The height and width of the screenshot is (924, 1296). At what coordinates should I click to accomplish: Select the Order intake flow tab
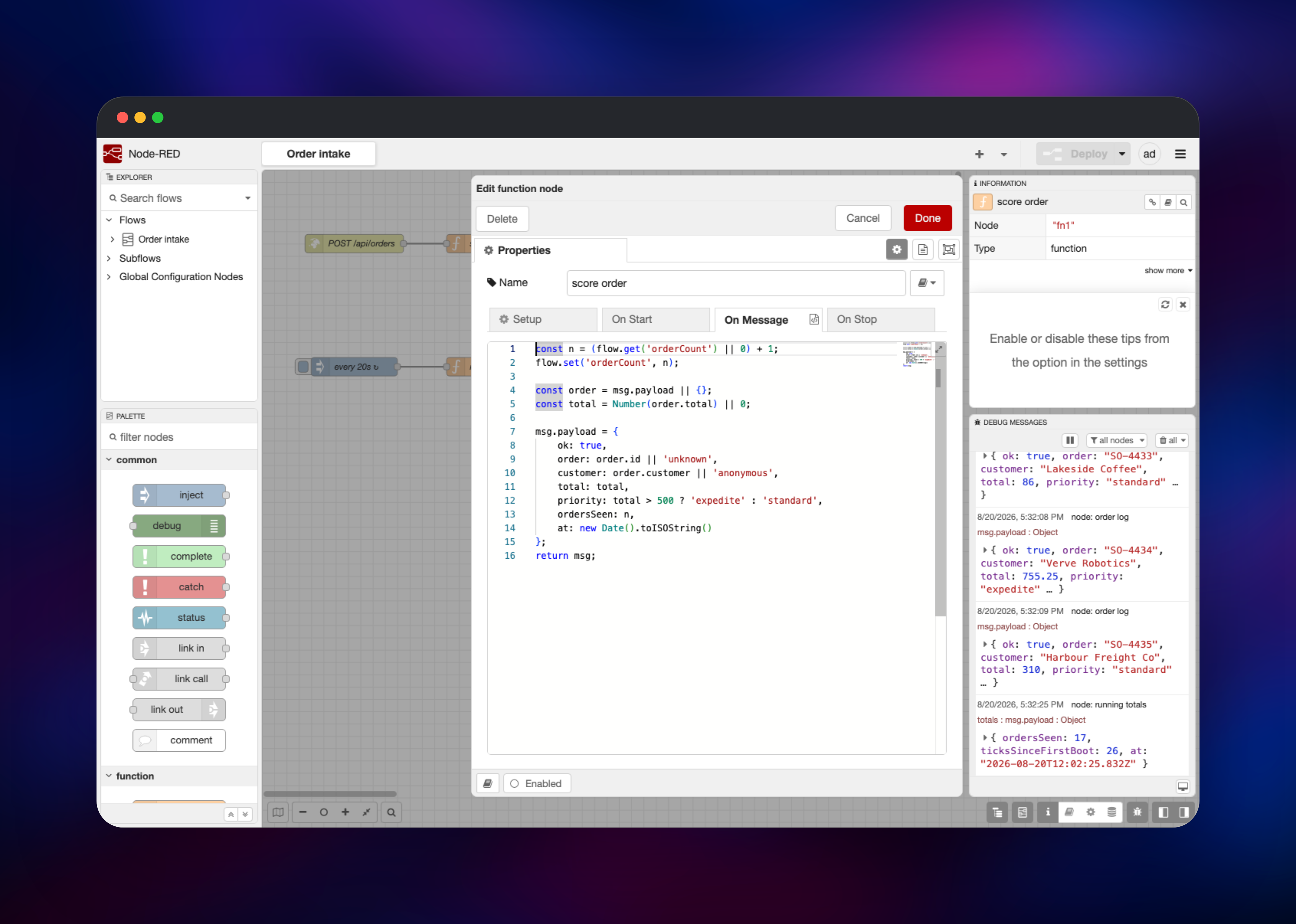(x=318, y=154)
